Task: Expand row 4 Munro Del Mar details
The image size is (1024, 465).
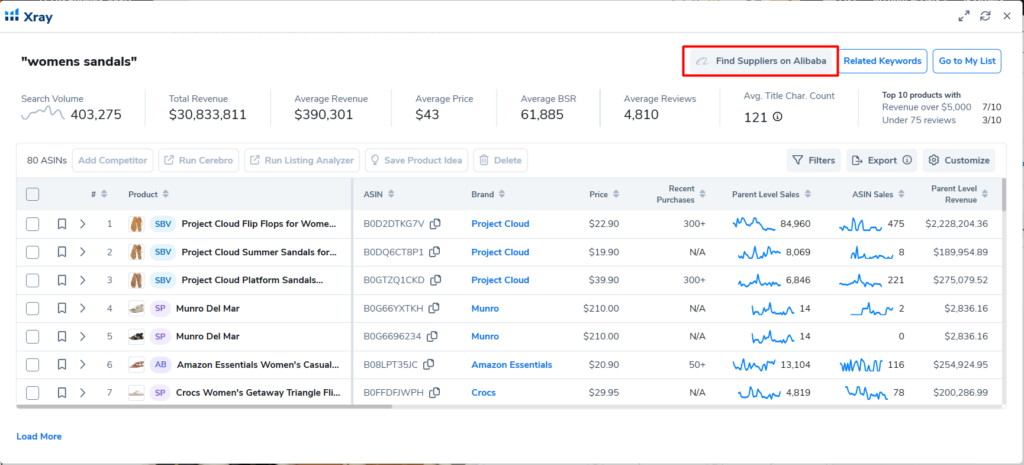Action: [83, 308]
